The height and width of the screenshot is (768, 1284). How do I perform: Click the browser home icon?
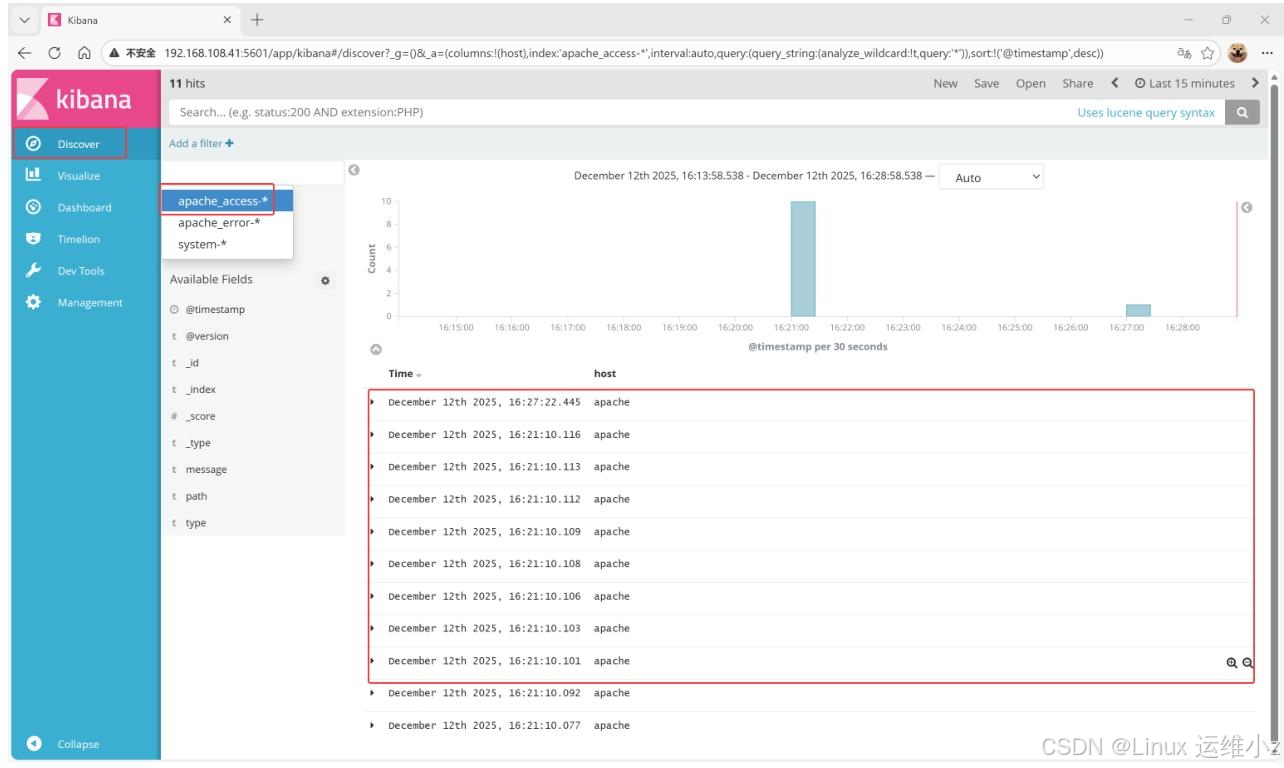(85, 53)
